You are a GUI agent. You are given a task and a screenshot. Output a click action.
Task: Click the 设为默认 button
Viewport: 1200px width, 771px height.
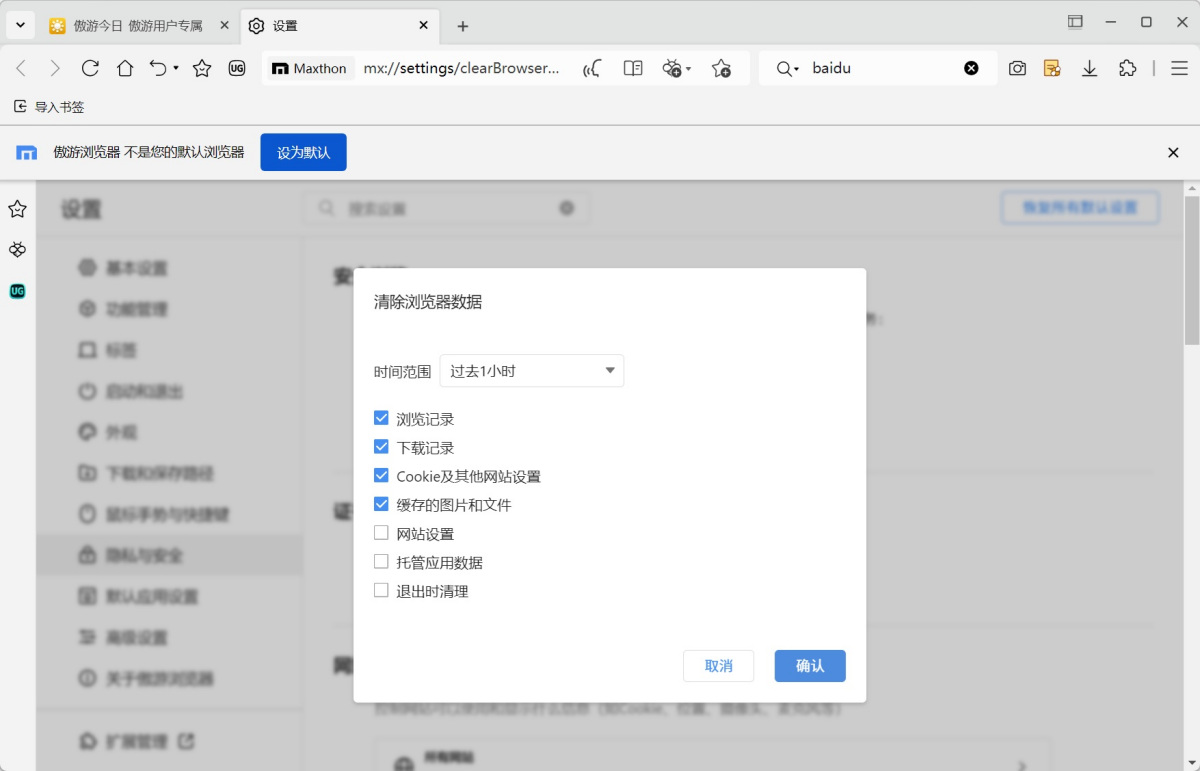pos(303,152)
